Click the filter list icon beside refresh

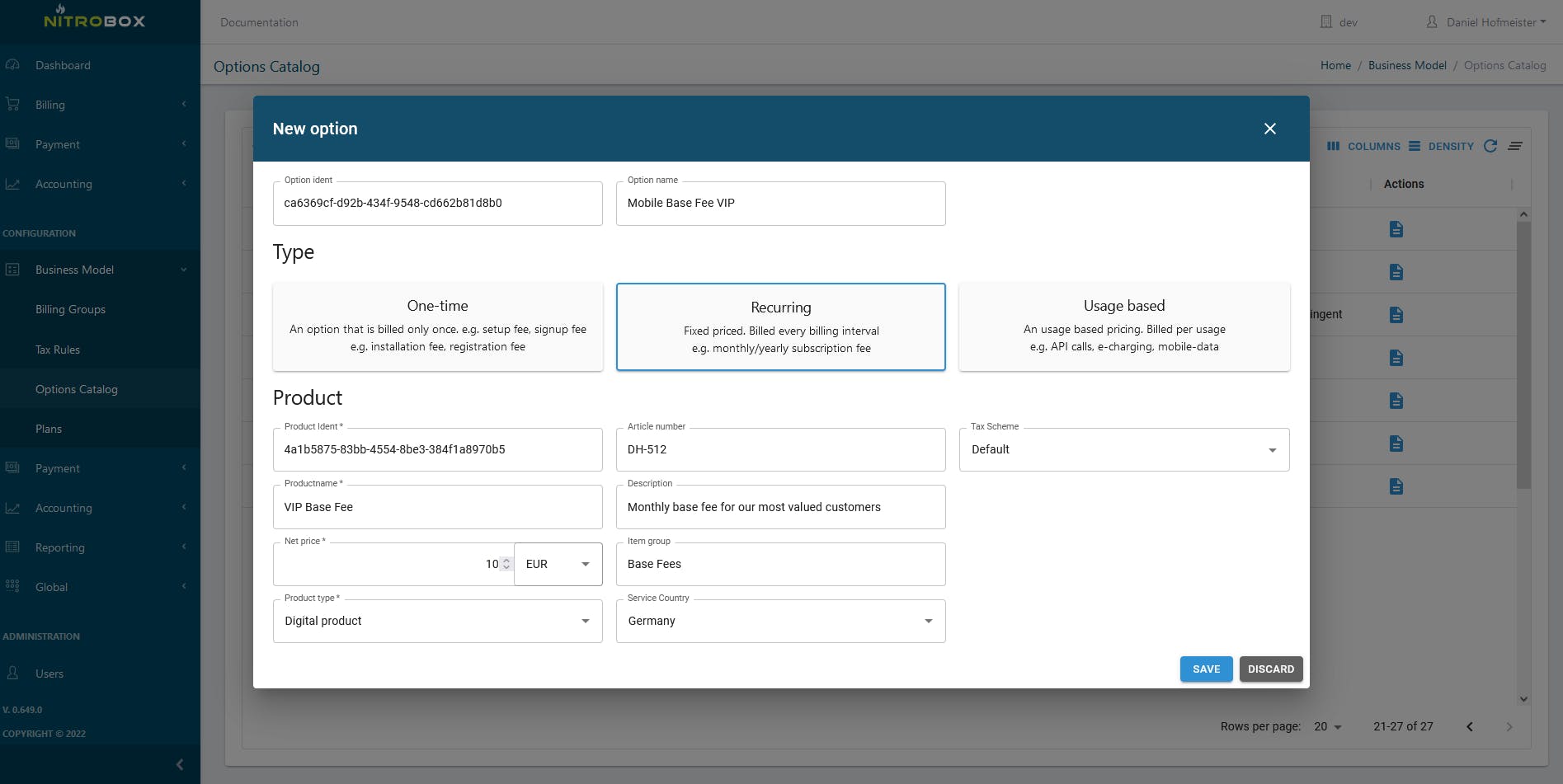[x=1515, y=146]
